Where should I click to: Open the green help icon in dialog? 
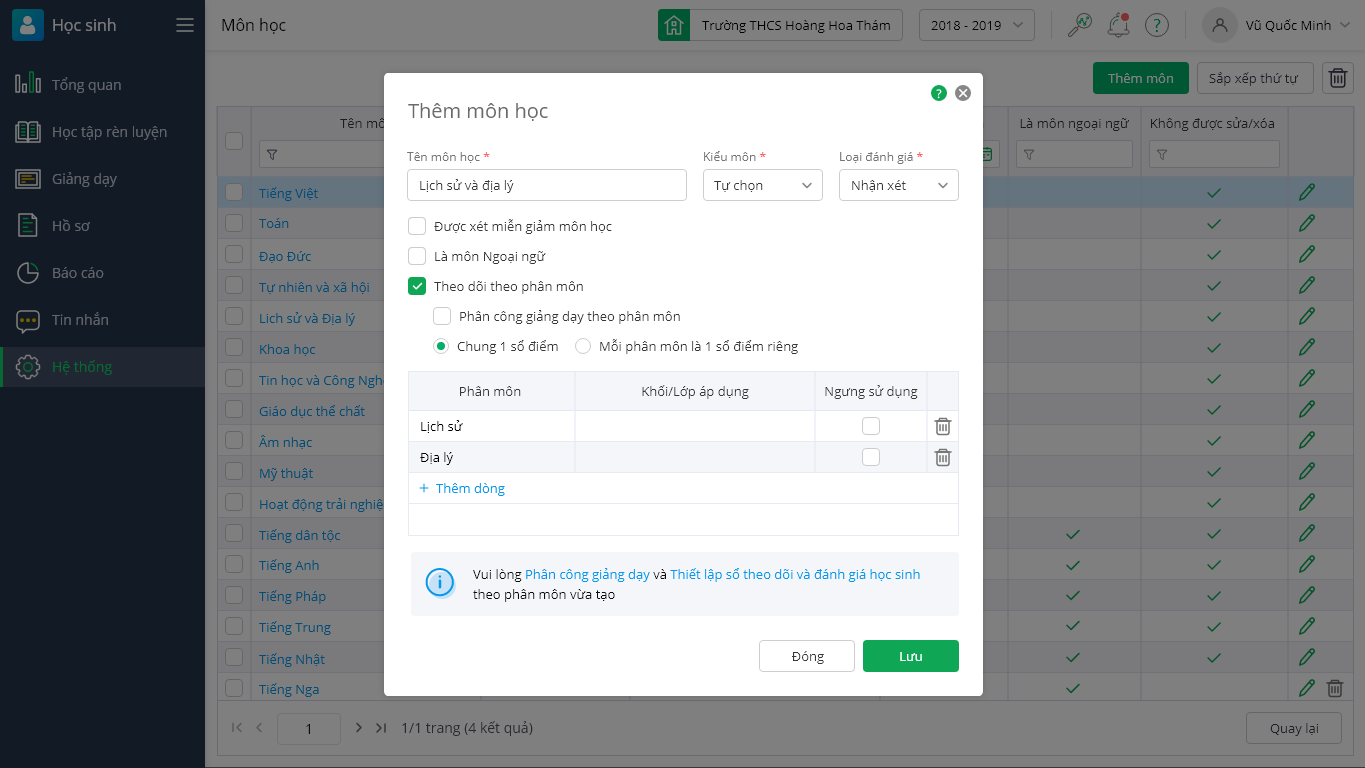click(938, 93)
